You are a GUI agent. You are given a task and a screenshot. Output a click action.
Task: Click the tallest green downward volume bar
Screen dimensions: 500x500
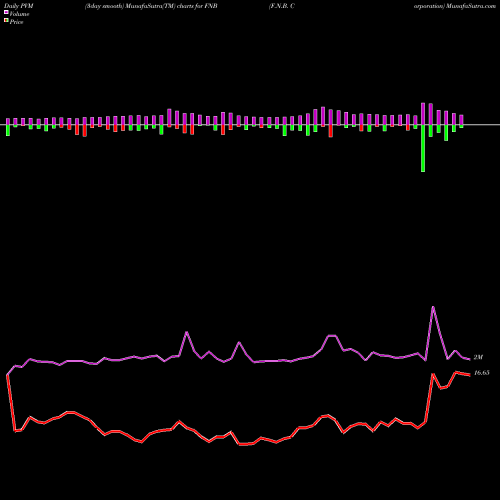click(x=423, y=148)
